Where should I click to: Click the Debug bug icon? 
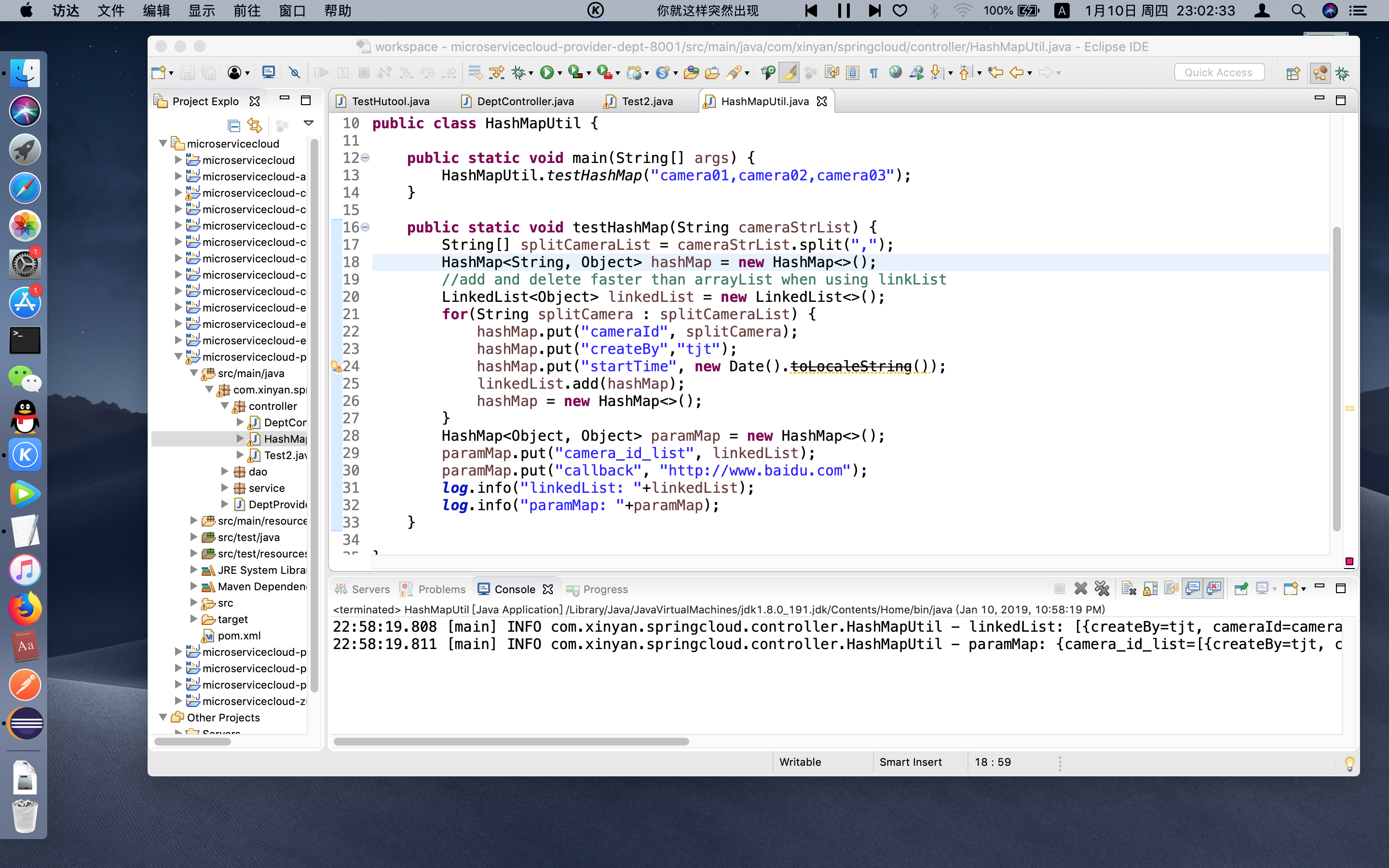518,72
